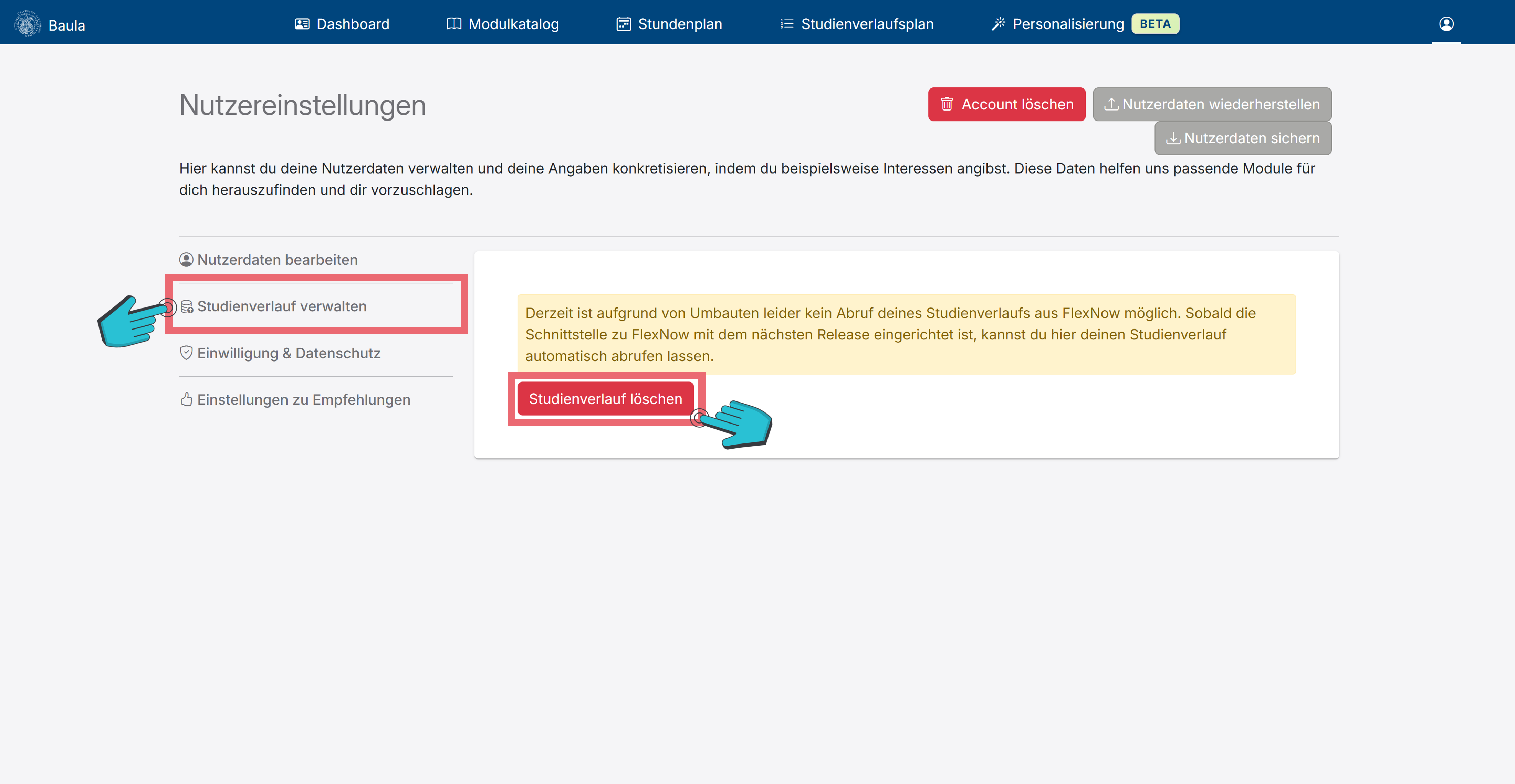
Task: Click the intro text starting 'Hier kannst du'
Action: coord(748,179)
